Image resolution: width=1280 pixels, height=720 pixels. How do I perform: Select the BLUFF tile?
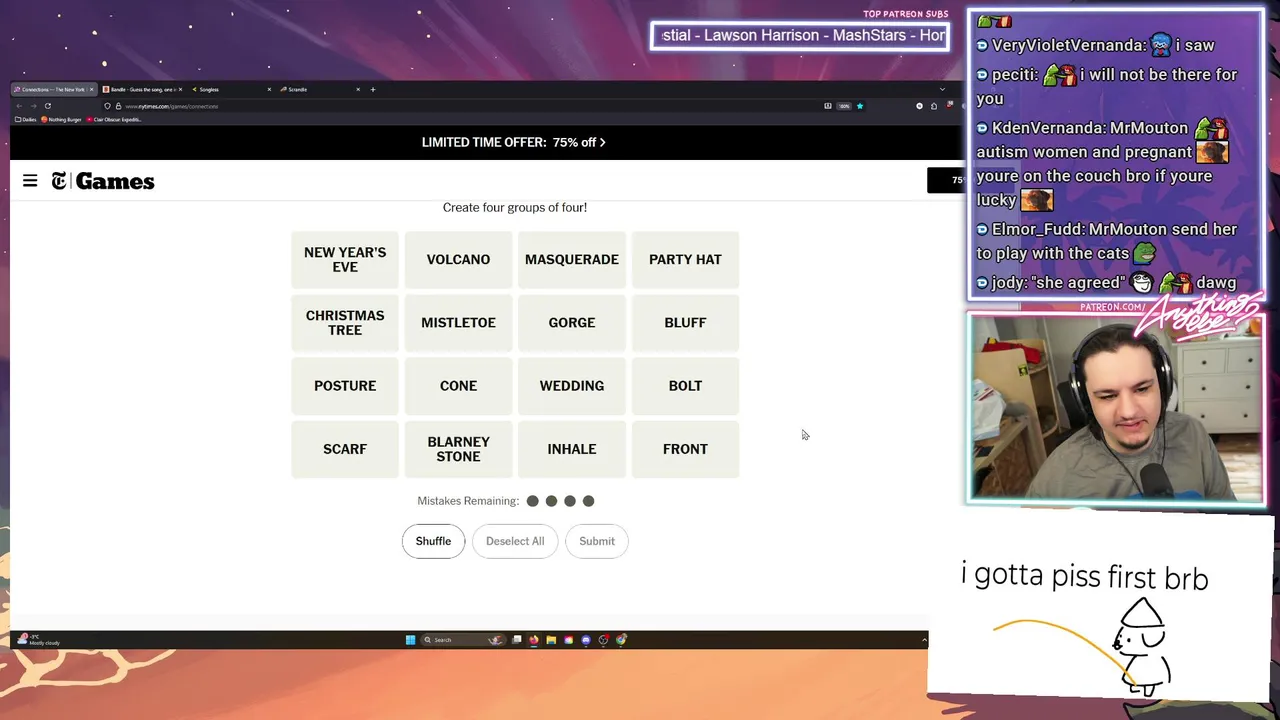[685, 322]
